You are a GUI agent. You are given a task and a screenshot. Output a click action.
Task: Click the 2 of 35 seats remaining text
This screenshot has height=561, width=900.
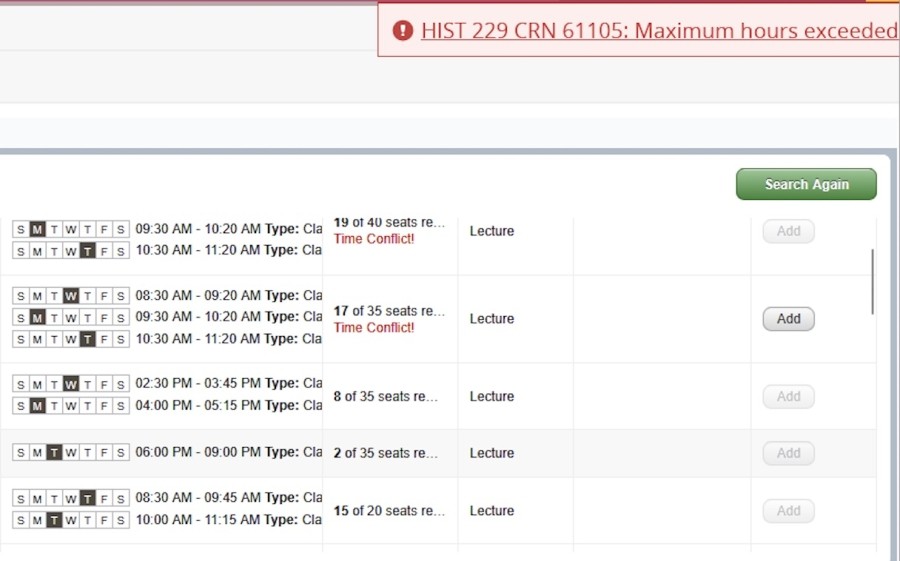[x=385, y=453]
